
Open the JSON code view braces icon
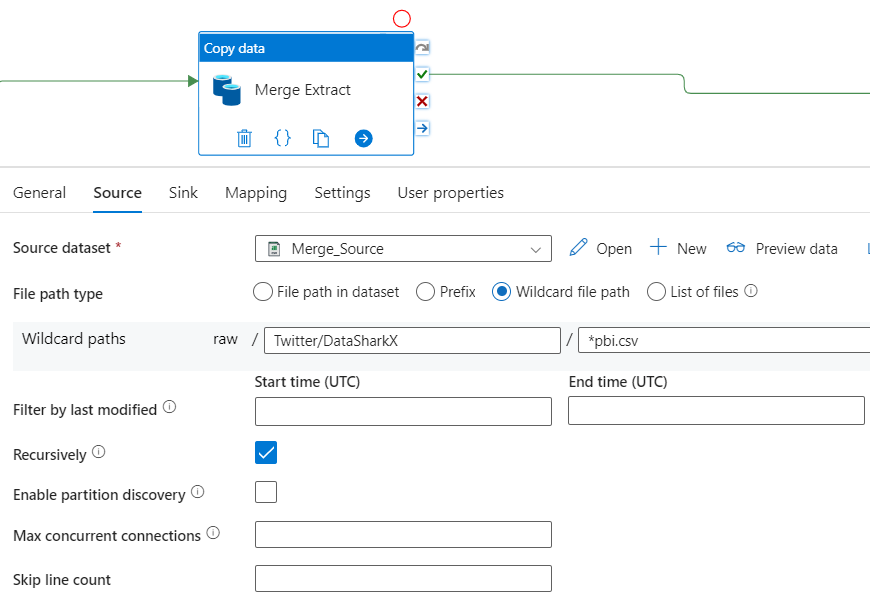click(x=283, y=138)
